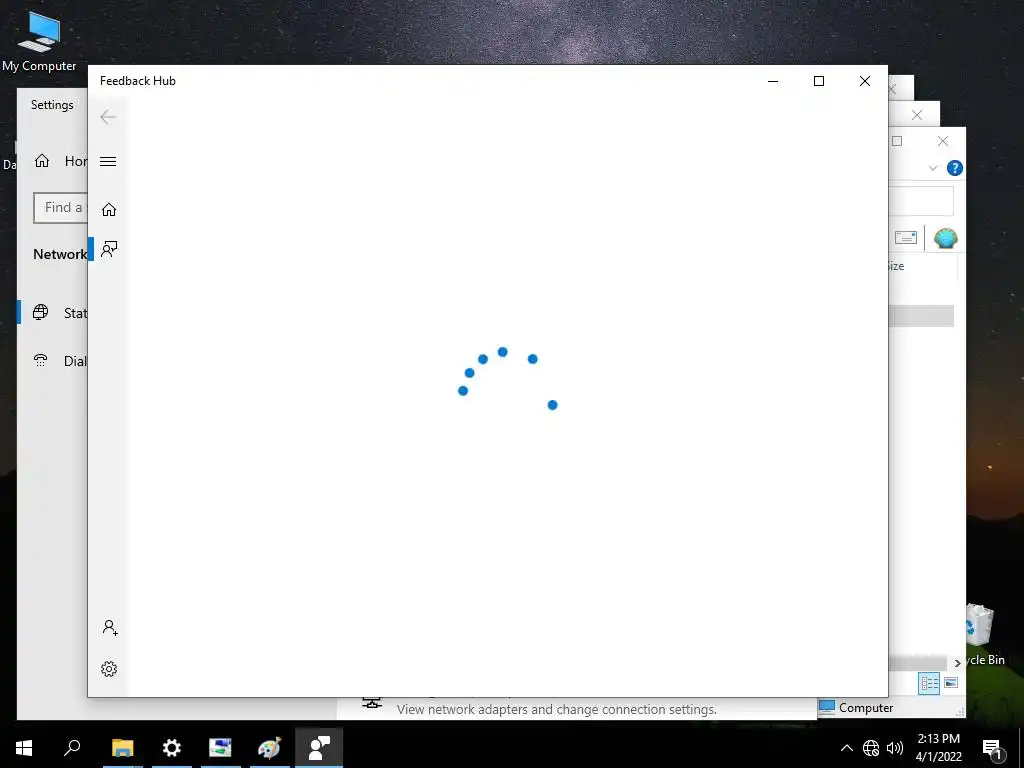Select the Feedback section icon
1024x768 pixels.
(109, 249)
